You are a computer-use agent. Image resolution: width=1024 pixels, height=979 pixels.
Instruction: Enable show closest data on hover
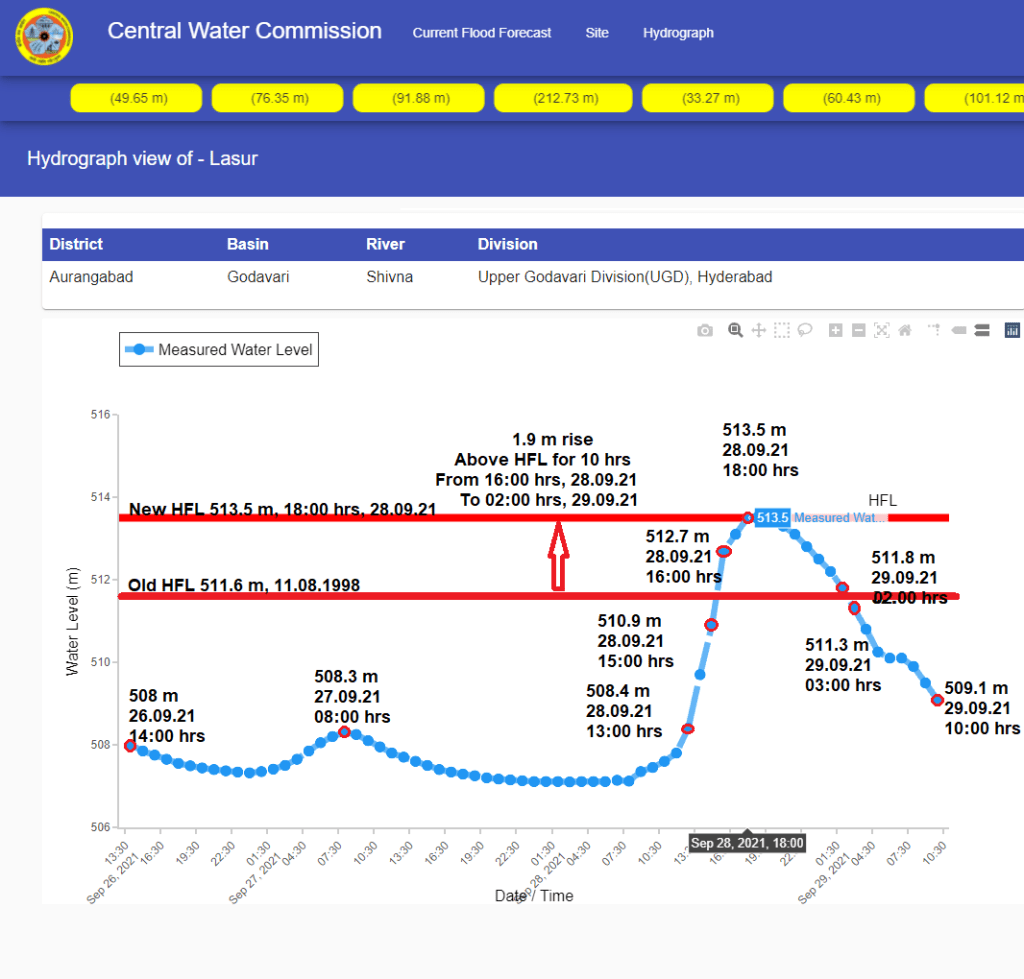pos(958,330)
